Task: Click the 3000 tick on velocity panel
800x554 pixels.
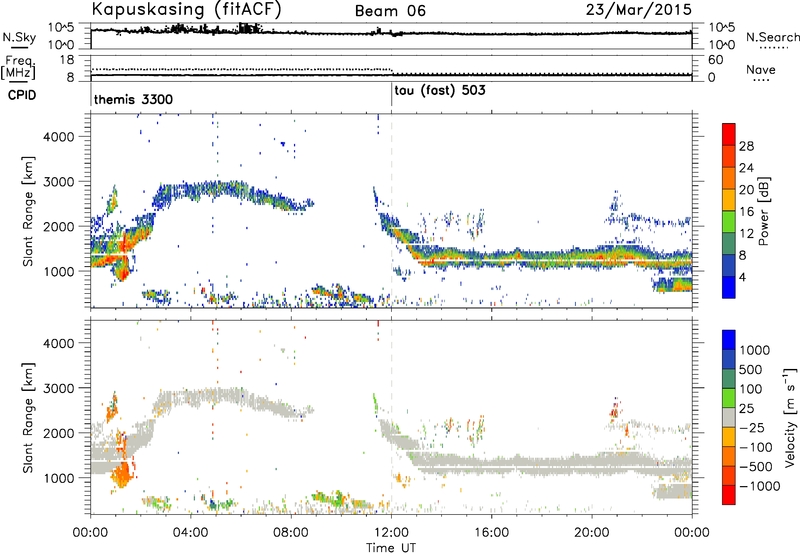Action: 58,388
